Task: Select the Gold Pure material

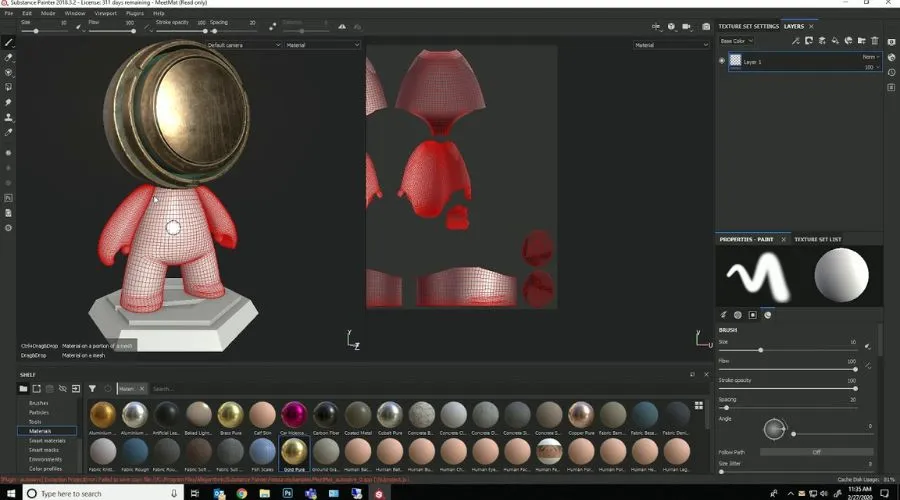Action: click(294, 454)
